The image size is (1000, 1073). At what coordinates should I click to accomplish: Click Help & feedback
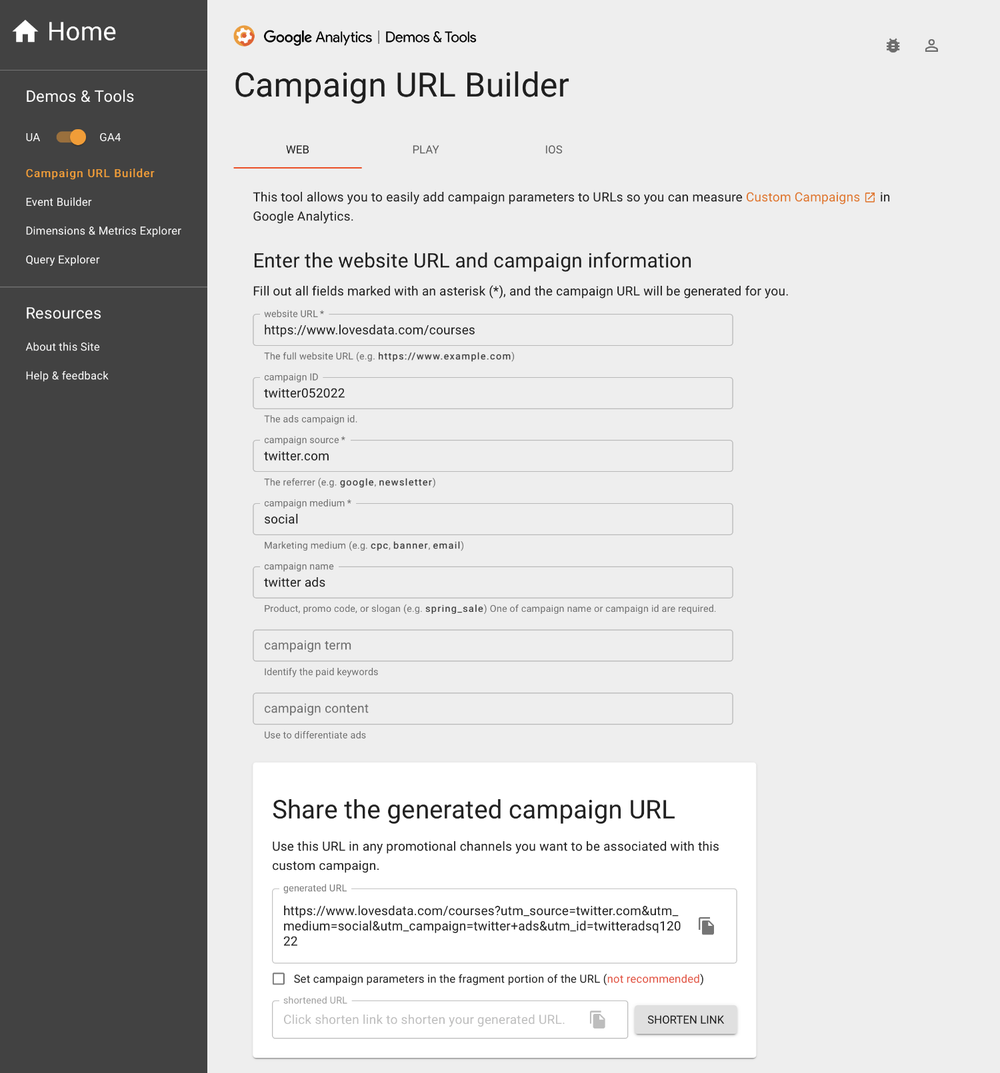[67, 375]
